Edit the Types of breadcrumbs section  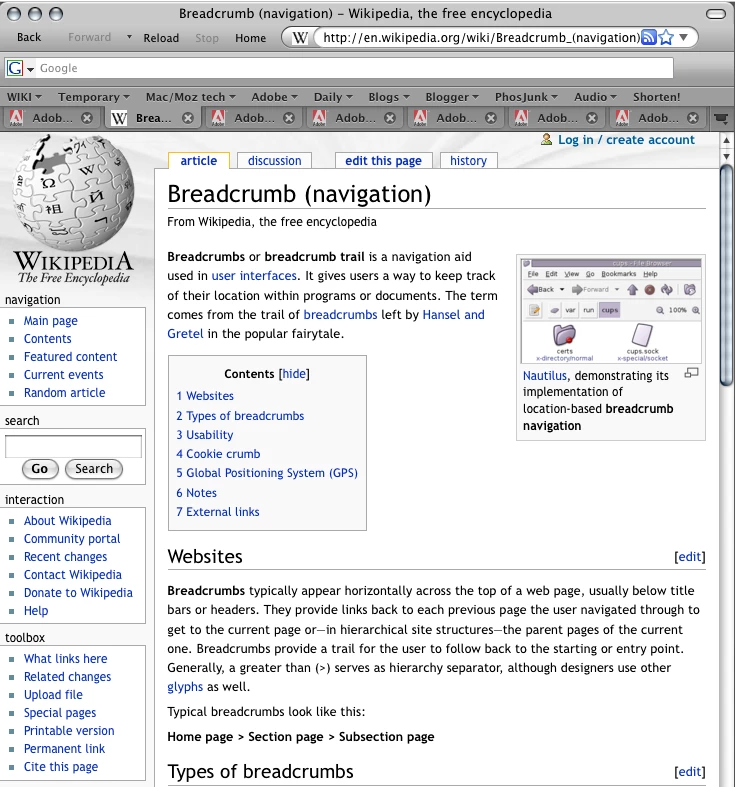coord(690,772)
